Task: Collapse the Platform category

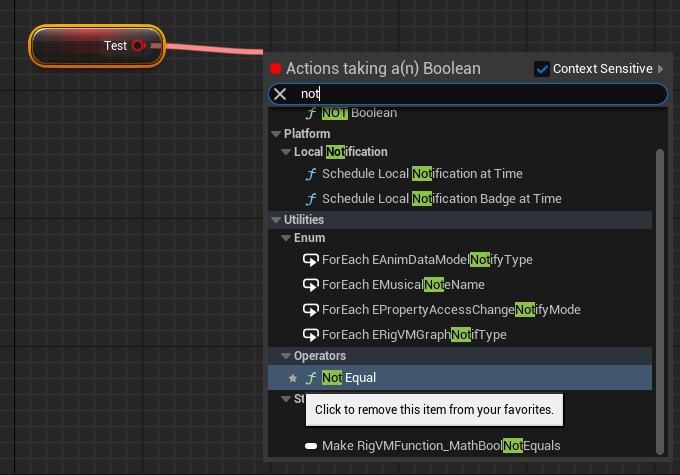Action: [276, 134]
